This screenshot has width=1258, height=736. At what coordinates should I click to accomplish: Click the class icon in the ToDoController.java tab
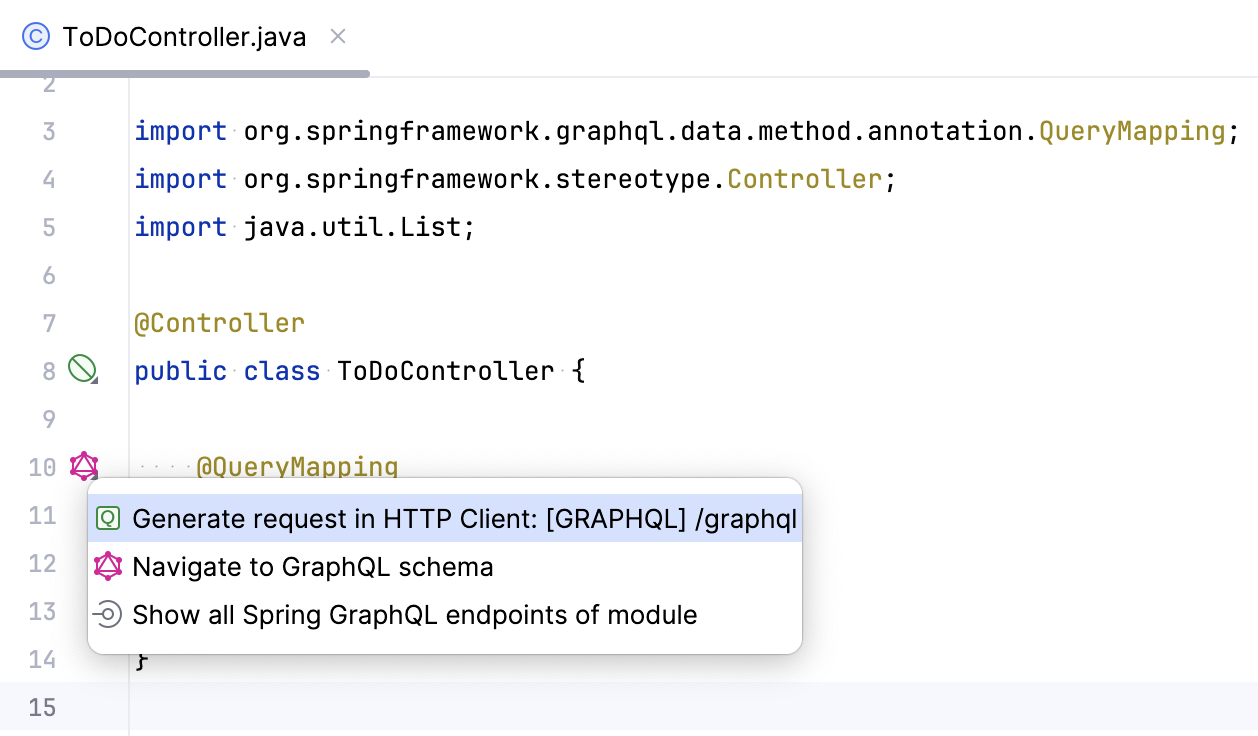[x=37, y=35]
